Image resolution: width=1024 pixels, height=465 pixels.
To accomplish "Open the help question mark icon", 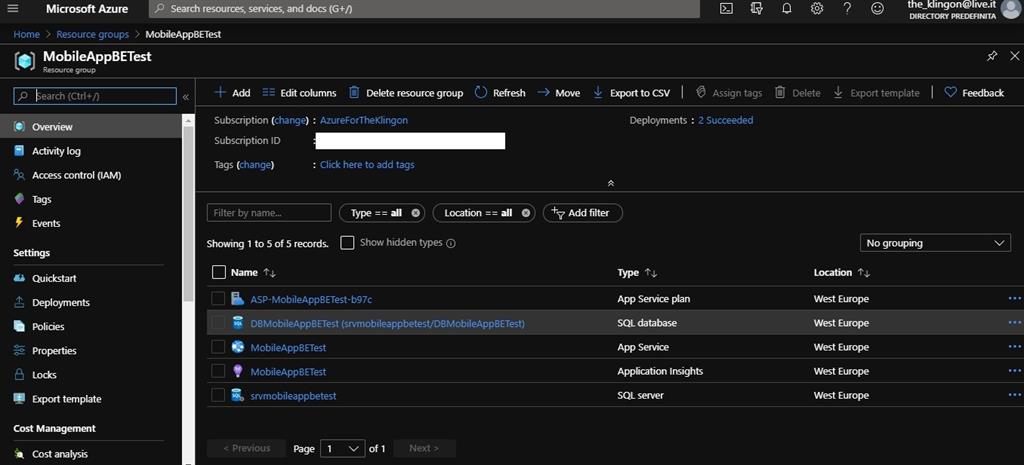I will point(847,8).
